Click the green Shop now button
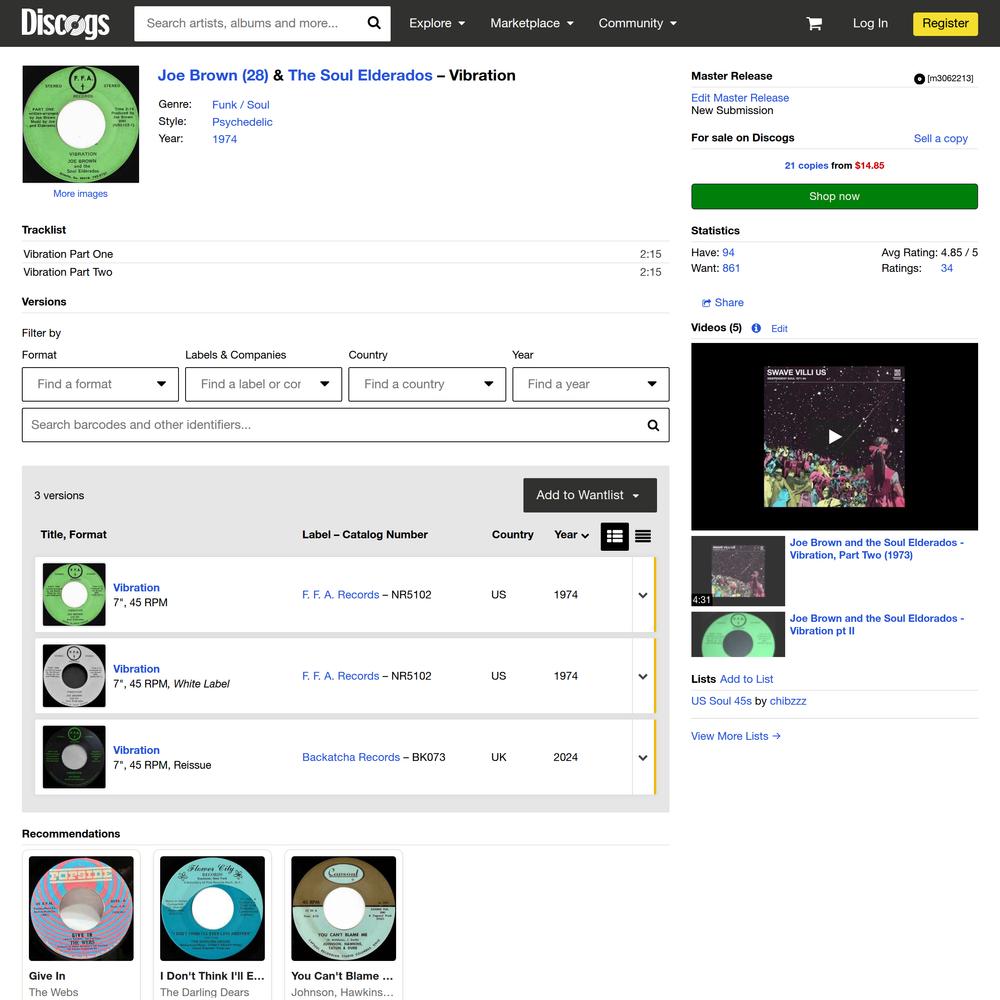1000x1000 pixels. (834, 196)
